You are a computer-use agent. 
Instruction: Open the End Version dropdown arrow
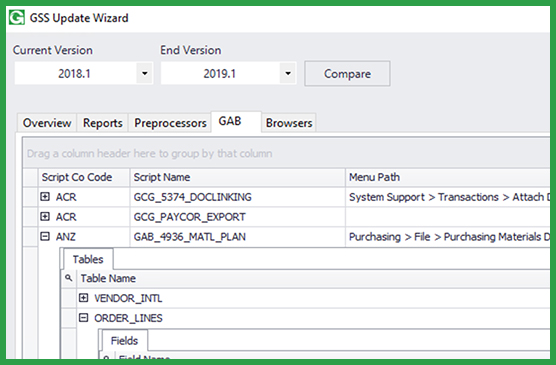point(288,73)
